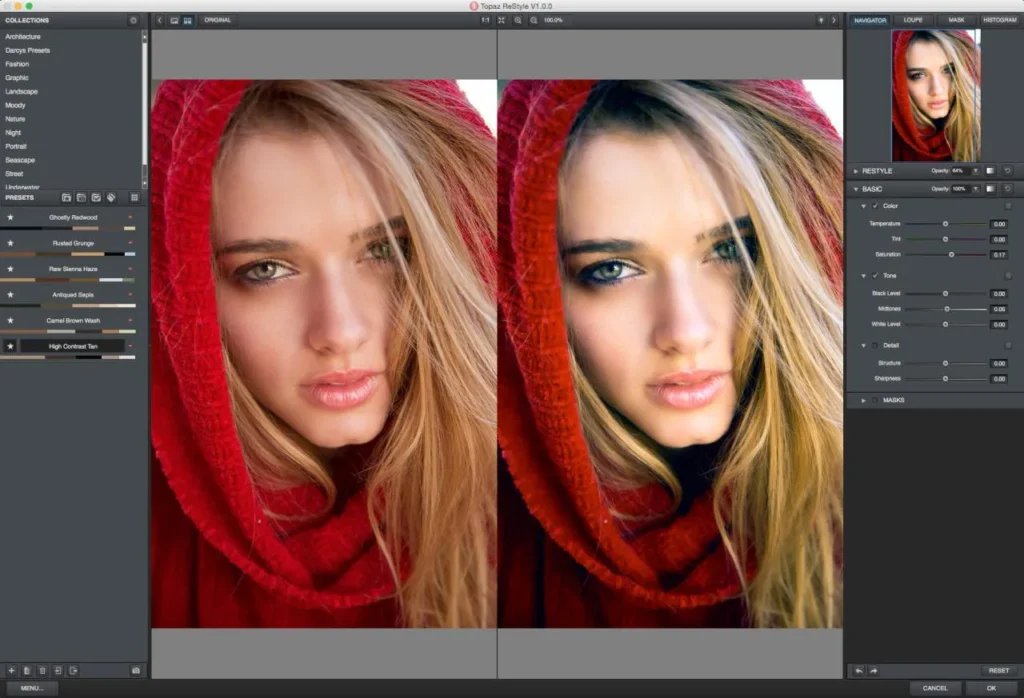Viewport: 1024px width, 698px height.
Task: Click the zoom magnifier icon in the top toolbar
Action: (519, 19)
